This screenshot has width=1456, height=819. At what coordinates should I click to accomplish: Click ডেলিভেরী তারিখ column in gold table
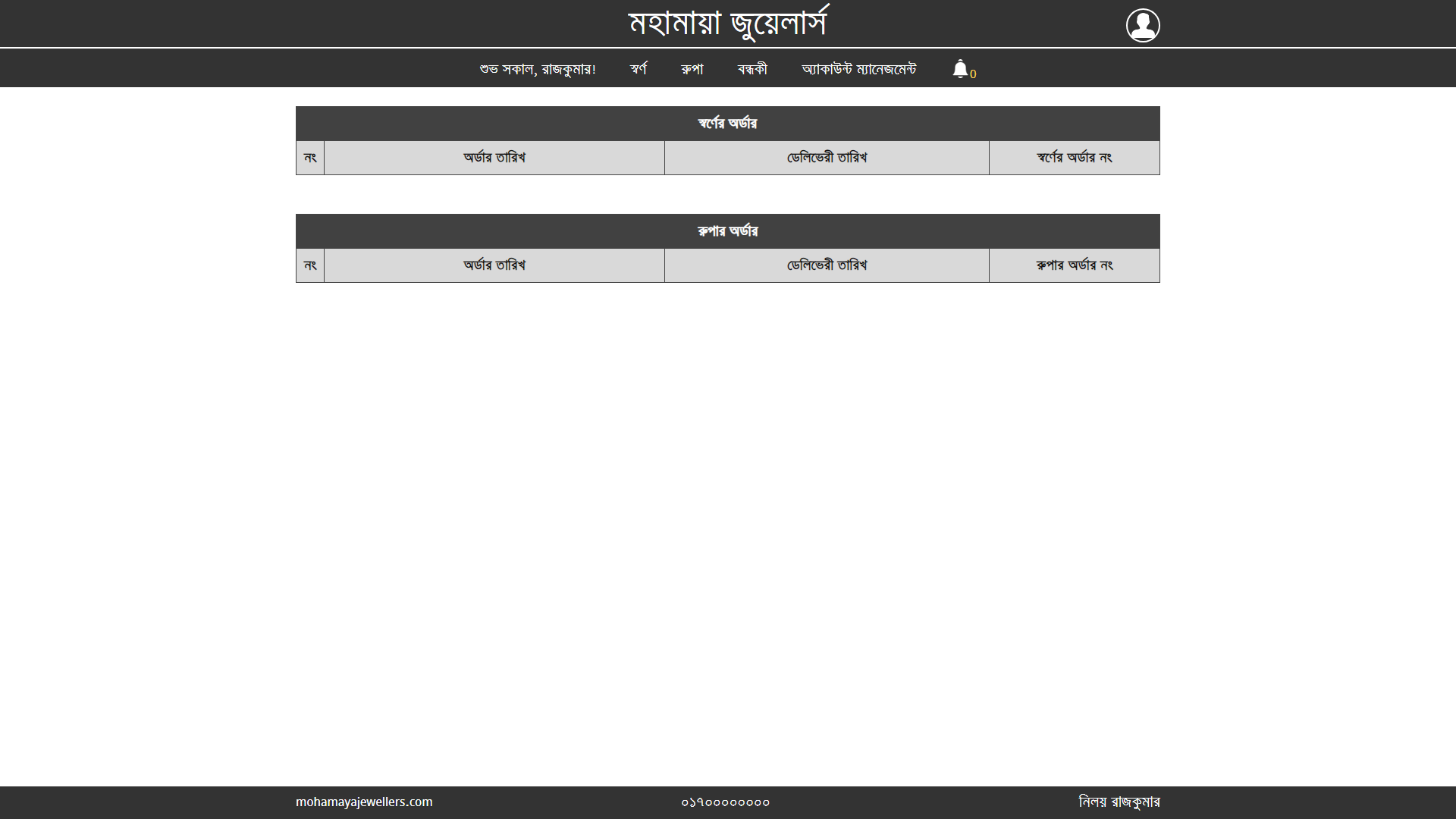[827, 158]
